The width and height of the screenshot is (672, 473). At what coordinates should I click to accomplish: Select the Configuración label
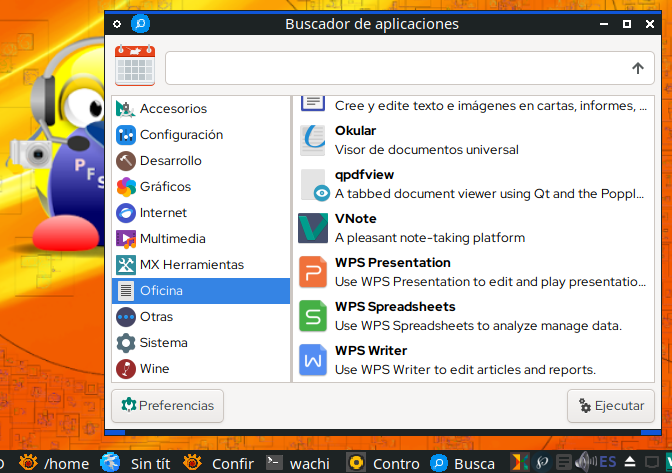[x=181, y=135]
